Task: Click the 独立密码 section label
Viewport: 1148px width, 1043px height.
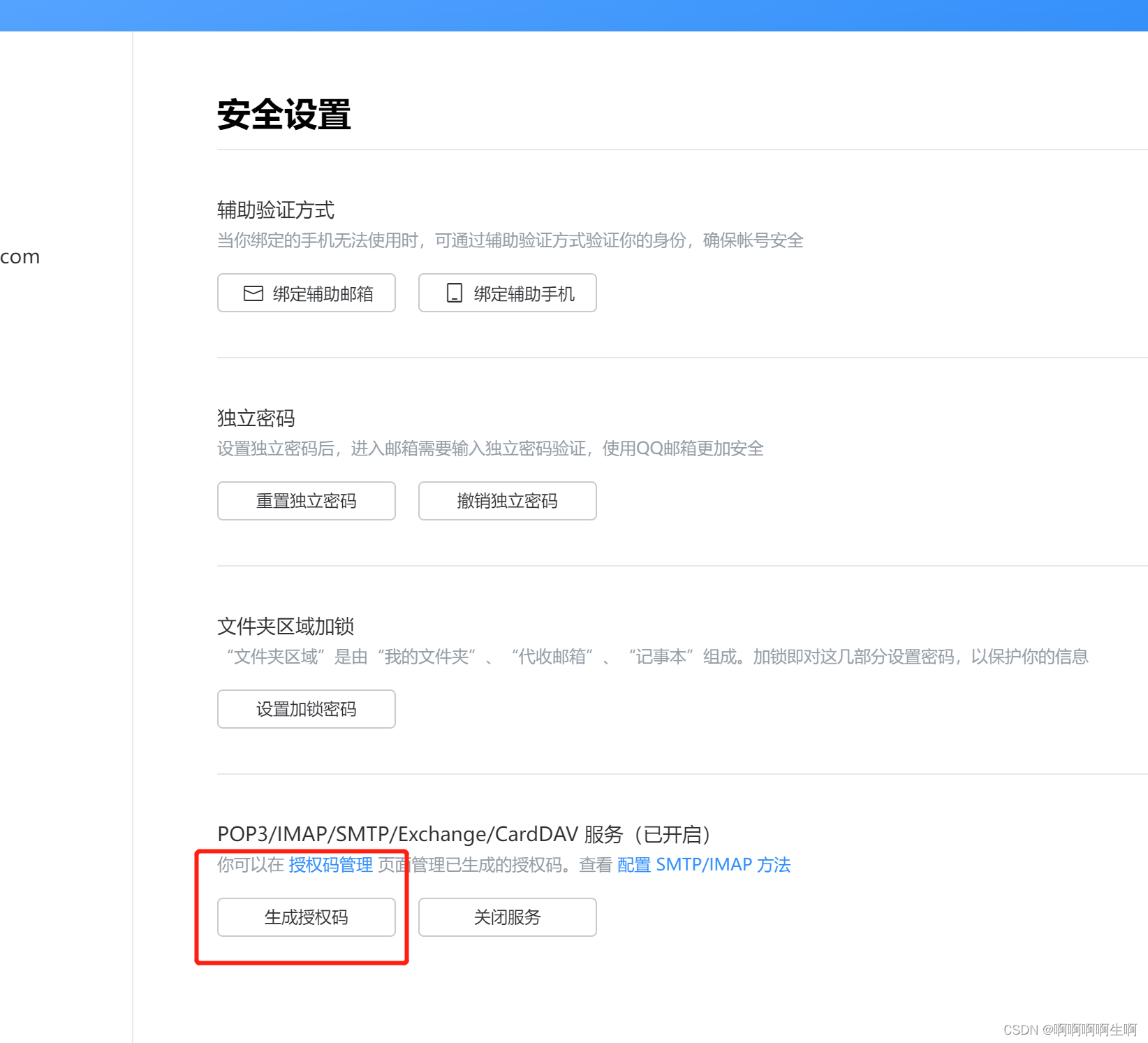Action: coord(256,418)
